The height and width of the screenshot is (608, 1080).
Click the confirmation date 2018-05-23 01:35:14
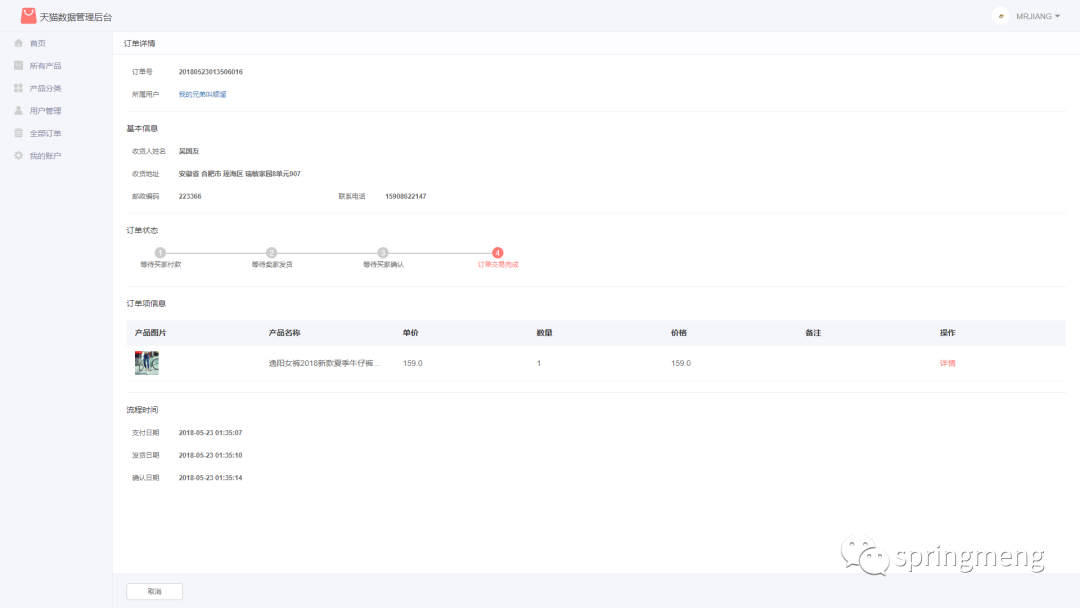click(x=211, y=477)
